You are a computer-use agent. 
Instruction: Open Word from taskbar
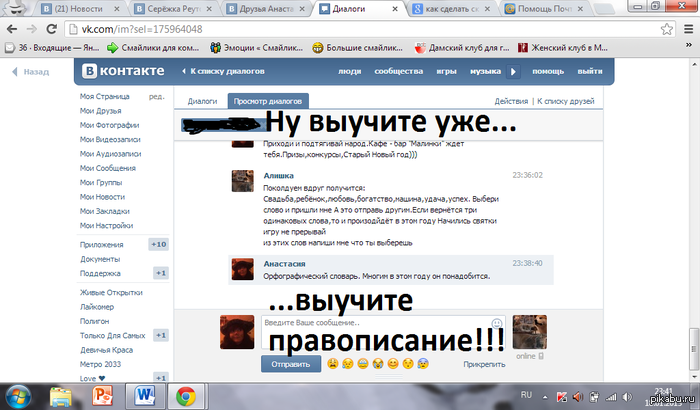click(144, 397)
